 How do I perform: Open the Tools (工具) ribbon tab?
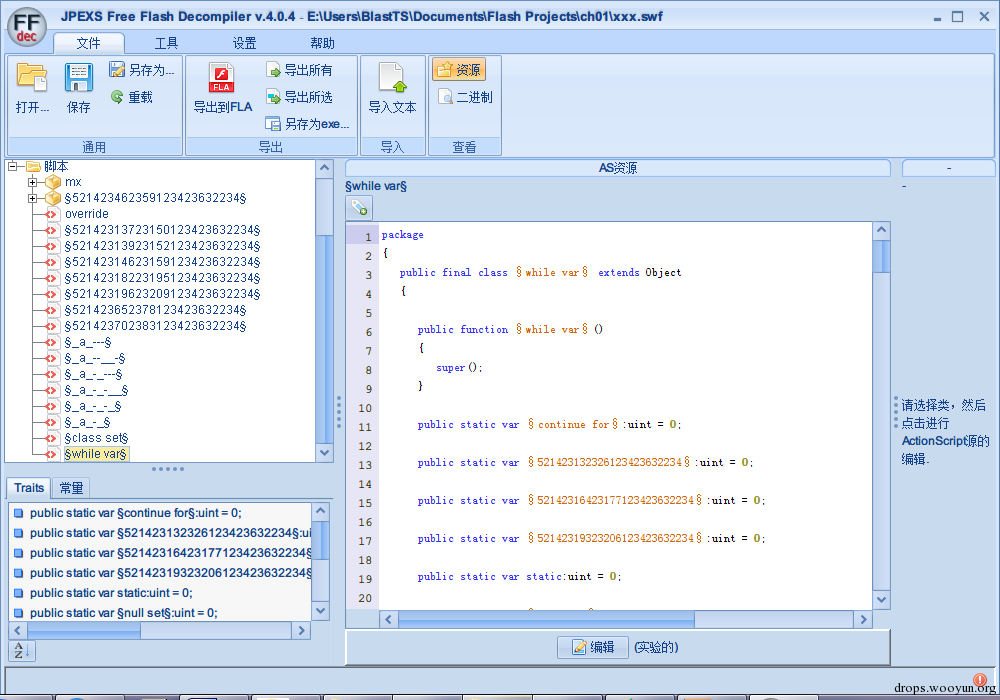(167, 43)
